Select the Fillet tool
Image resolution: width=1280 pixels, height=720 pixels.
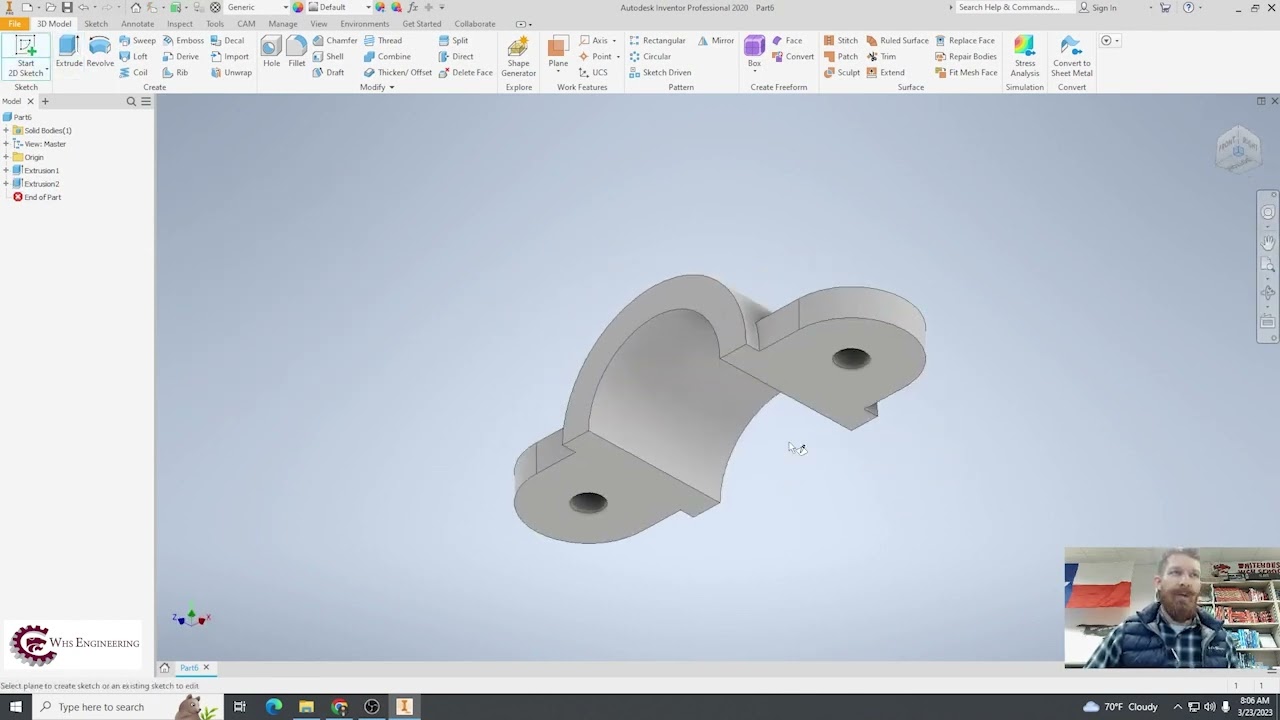click(x=297, y=52)
